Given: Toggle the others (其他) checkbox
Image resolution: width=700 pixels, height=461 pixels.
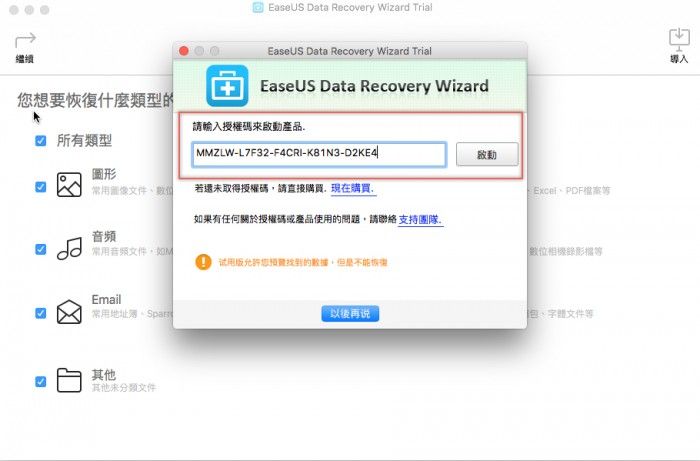Looking at the screenshot, I should [41, 382].
